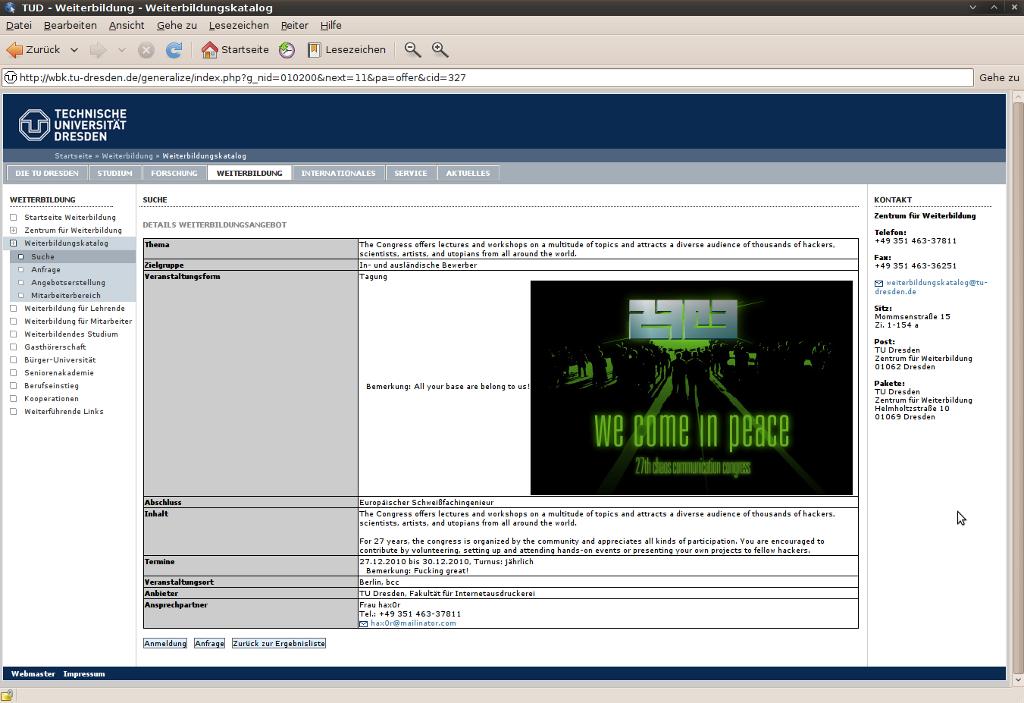Open the Ansicht menu
The image size is (1024, 703).
point(126,25)
